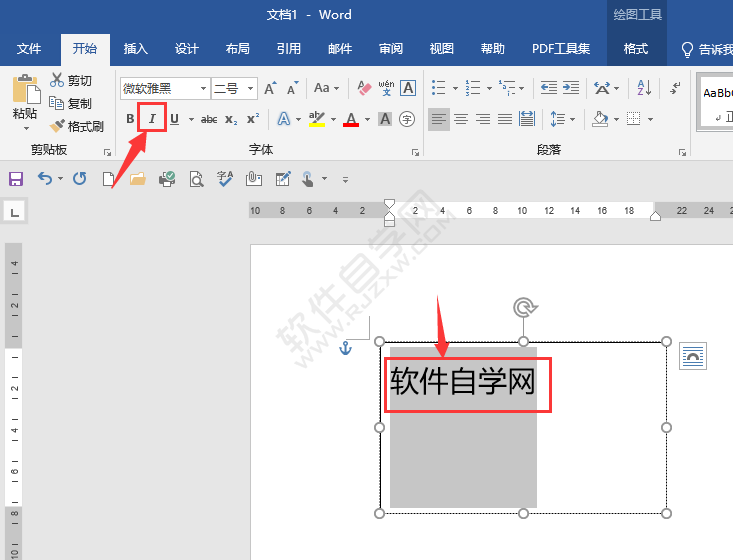Toggle align left paragraph
The width and height of the screenshot is (733, 560).
click(438, 119)
